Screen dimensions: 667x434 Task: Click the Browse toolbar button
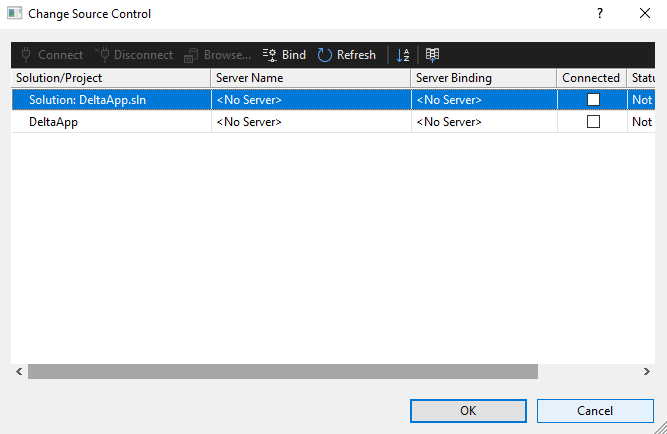(217, 55)
